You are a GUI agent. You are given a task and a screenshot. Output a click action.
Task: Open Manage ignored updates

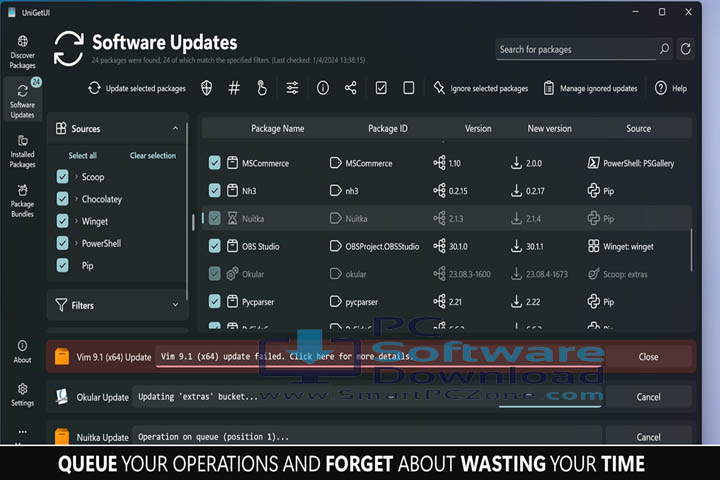click(x=591, y=88)
